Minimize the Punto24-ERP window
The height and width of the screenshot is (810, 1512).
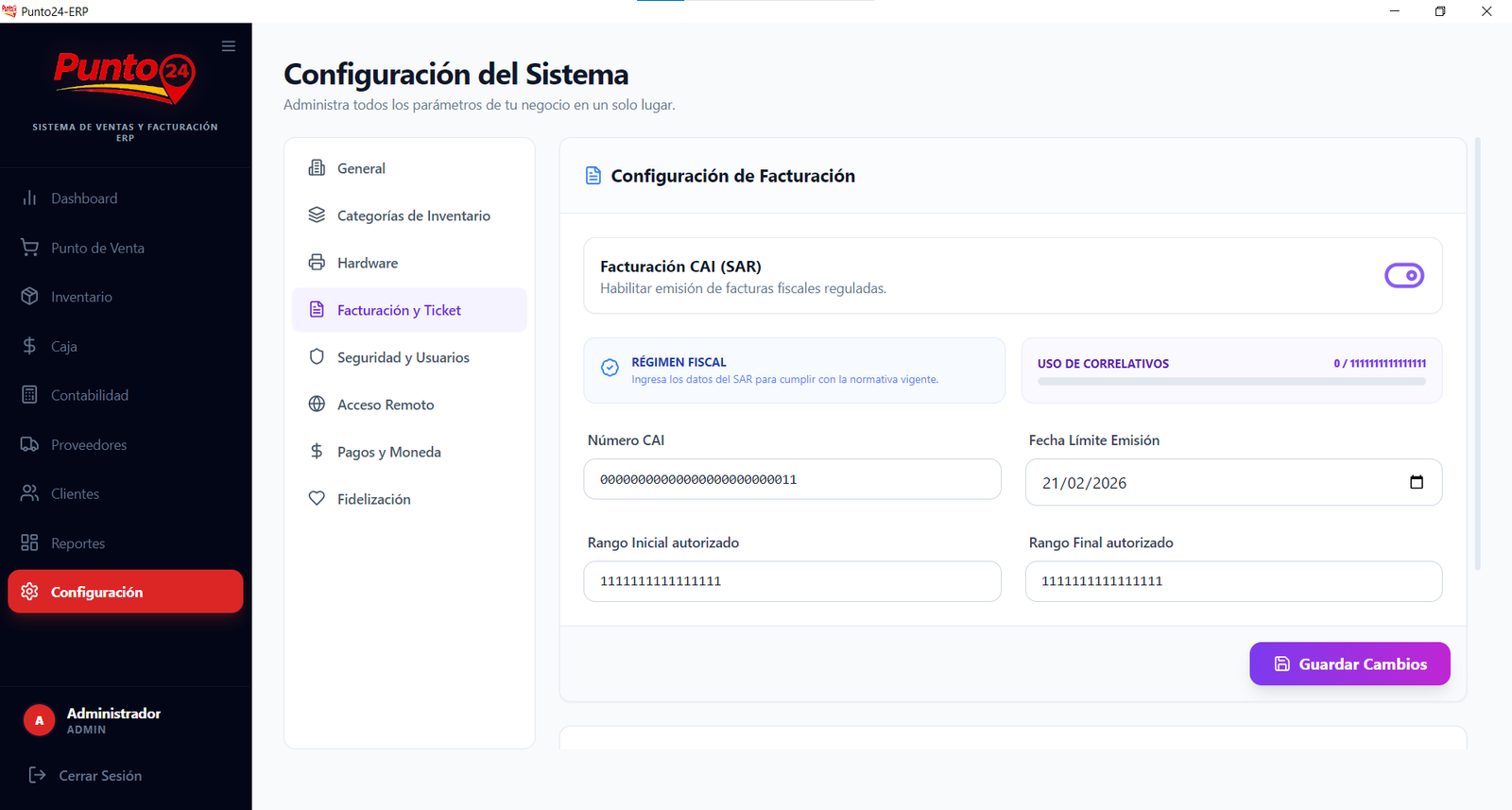pos(1395,11)
